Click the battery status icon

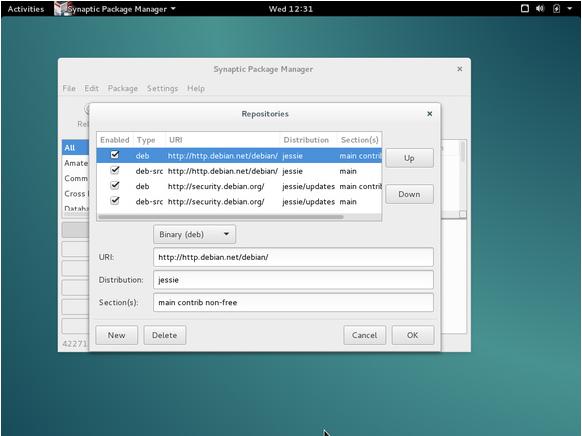[x=556, y=9]
